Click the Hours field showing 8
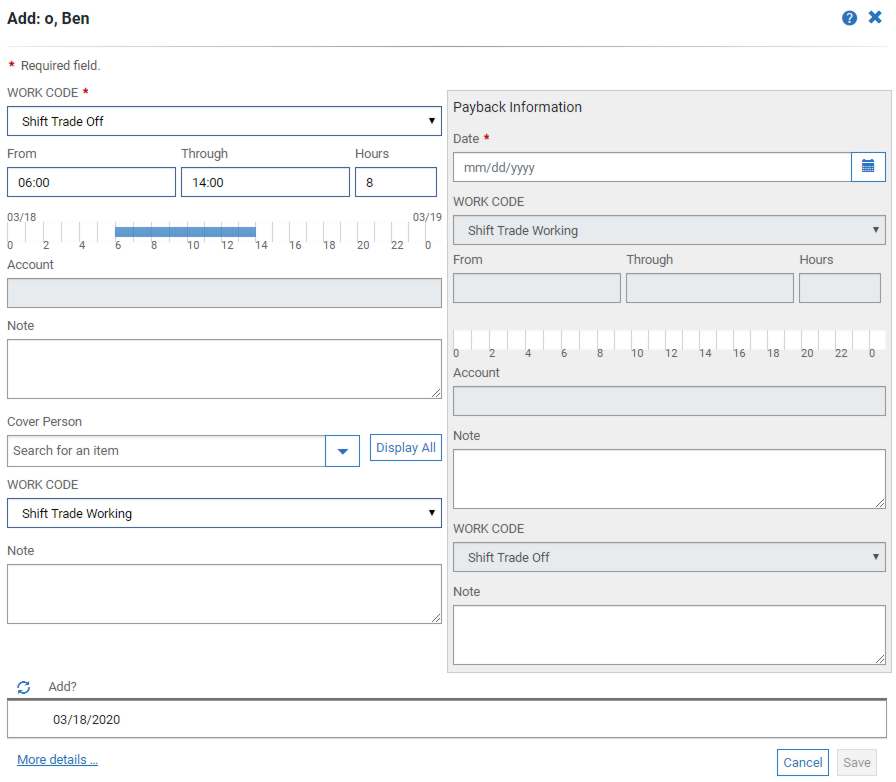Viewport: 896px width, 782px height. pos(395,182)
